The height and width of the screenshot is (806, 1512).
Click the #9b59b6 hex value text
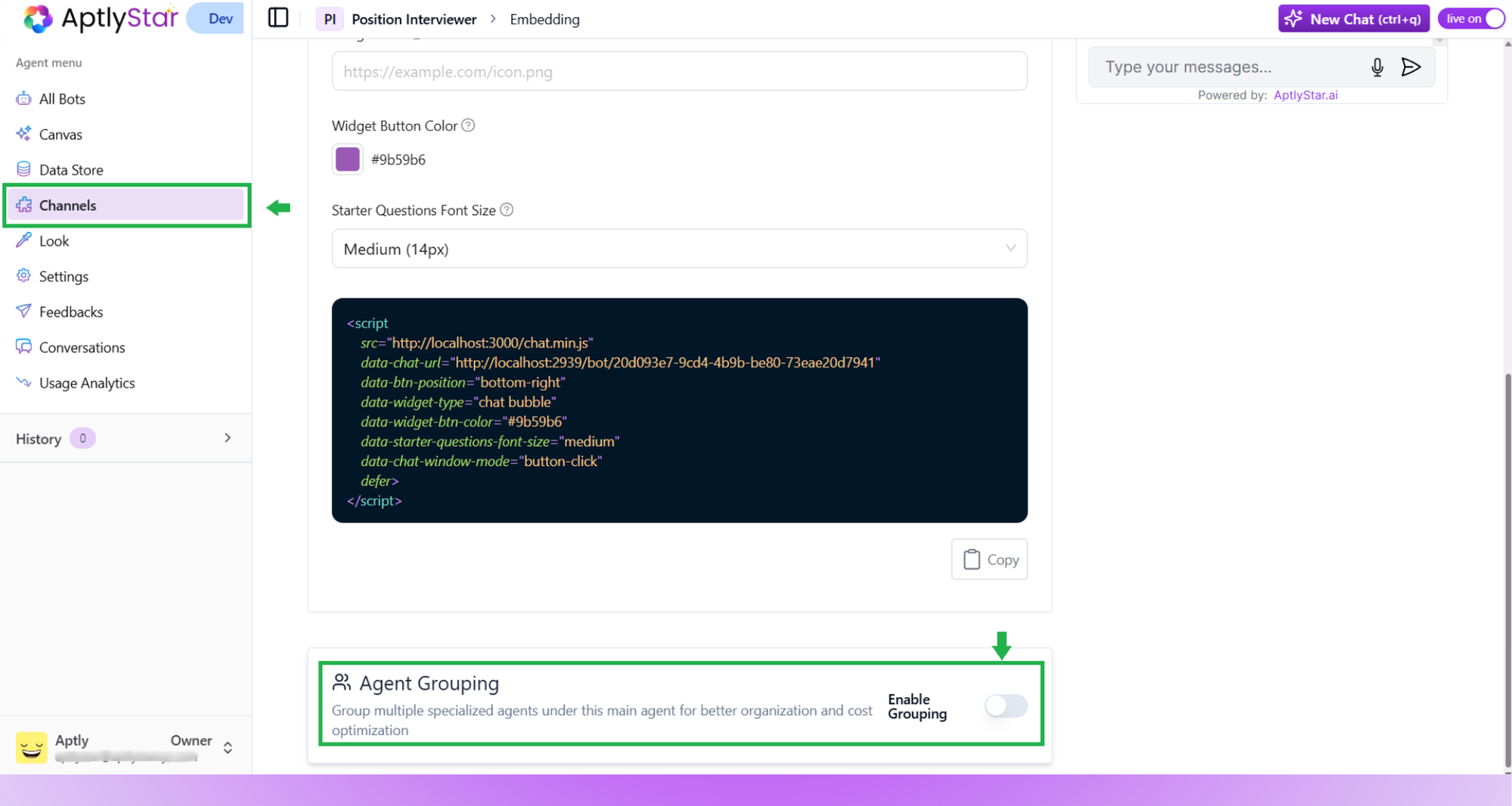pyautogui.click(x=398, y=160)
